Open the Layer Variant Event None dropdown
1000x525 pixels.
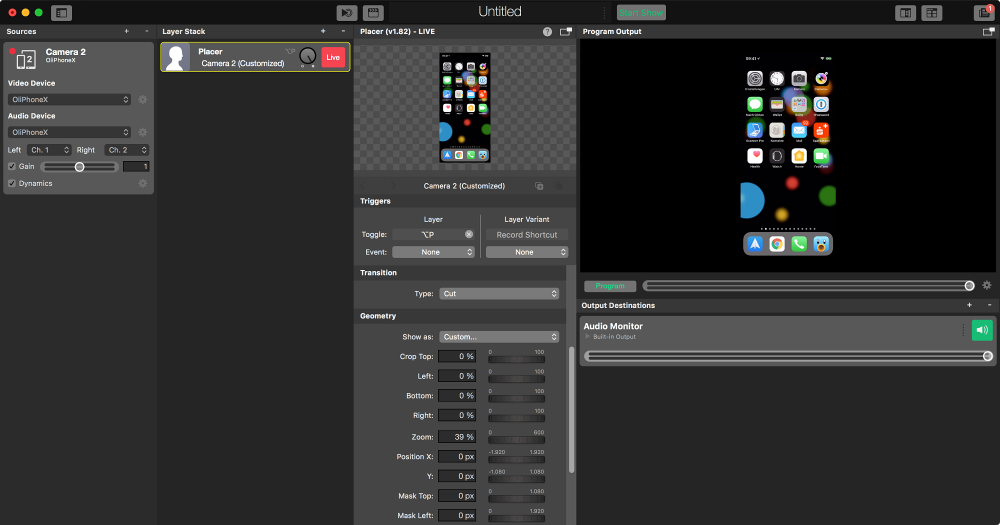tap(527, 252)
